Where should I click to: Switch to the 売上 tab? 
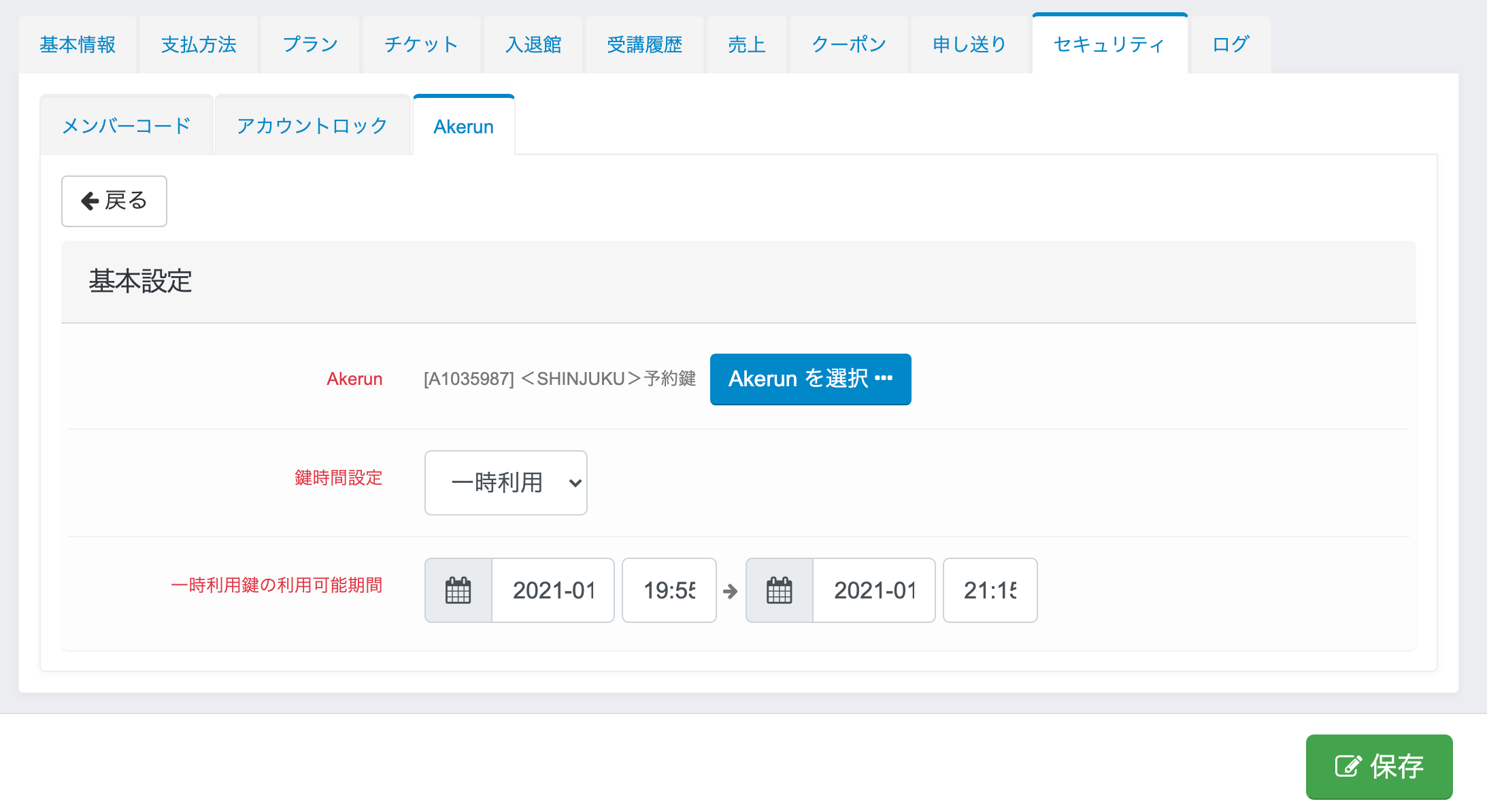747,45
